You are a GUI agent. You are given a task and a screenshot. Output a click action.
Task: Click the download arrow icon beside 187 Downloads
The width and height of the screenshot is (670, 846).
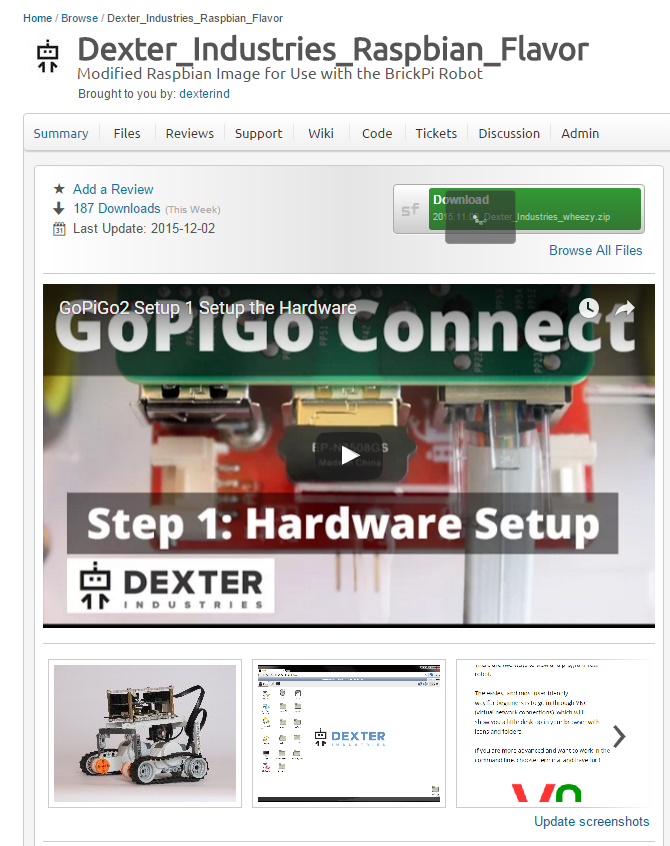(x=59, y=208)
